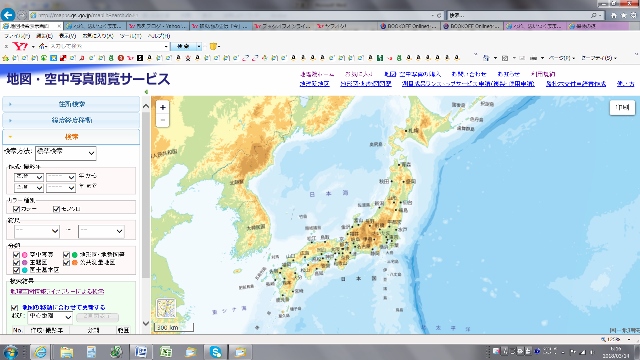Click the magnifier icon in browser search box
Viewport: 640px width, 360px height.
coord(593,16)
